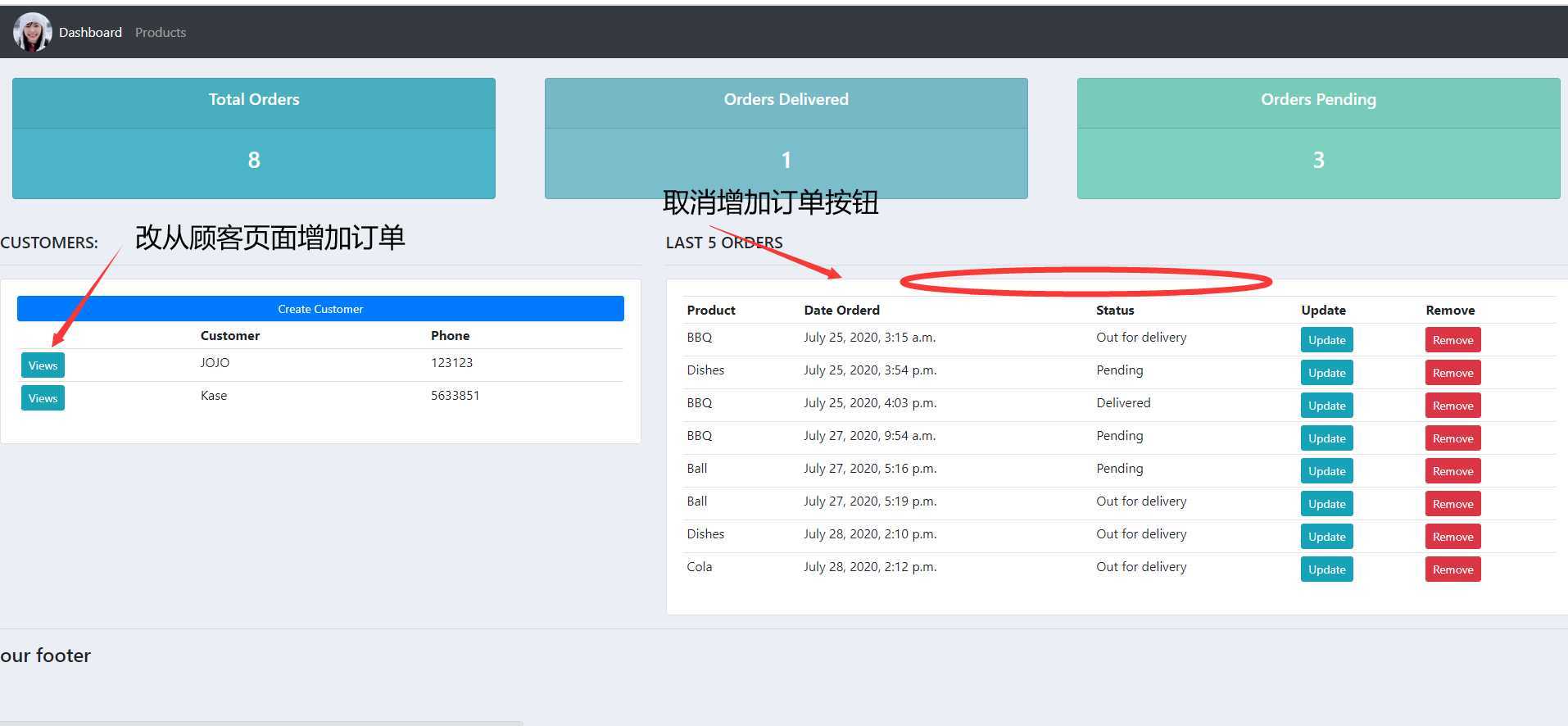
Task: Click the CUSTOMERS: section heading
Action: (x=49, y=243)
